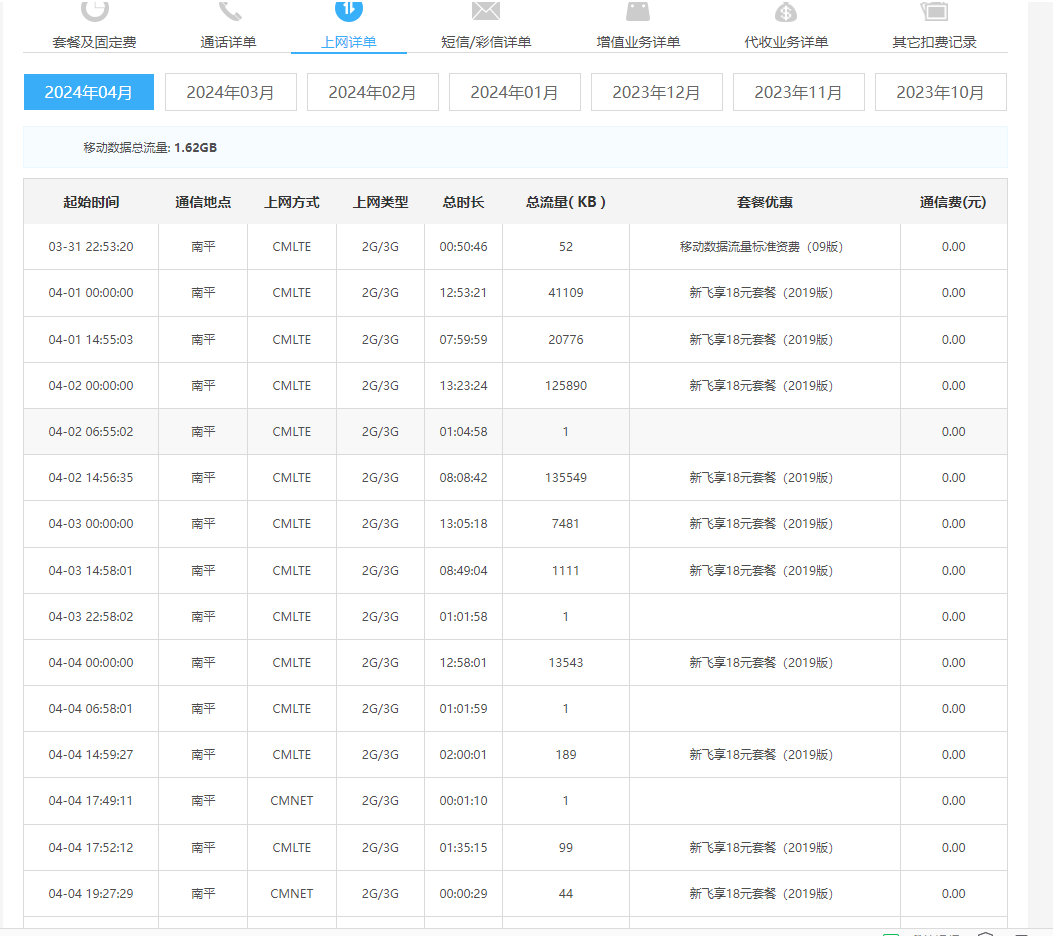Pick the 2023年12月 month button

[657, 92]
